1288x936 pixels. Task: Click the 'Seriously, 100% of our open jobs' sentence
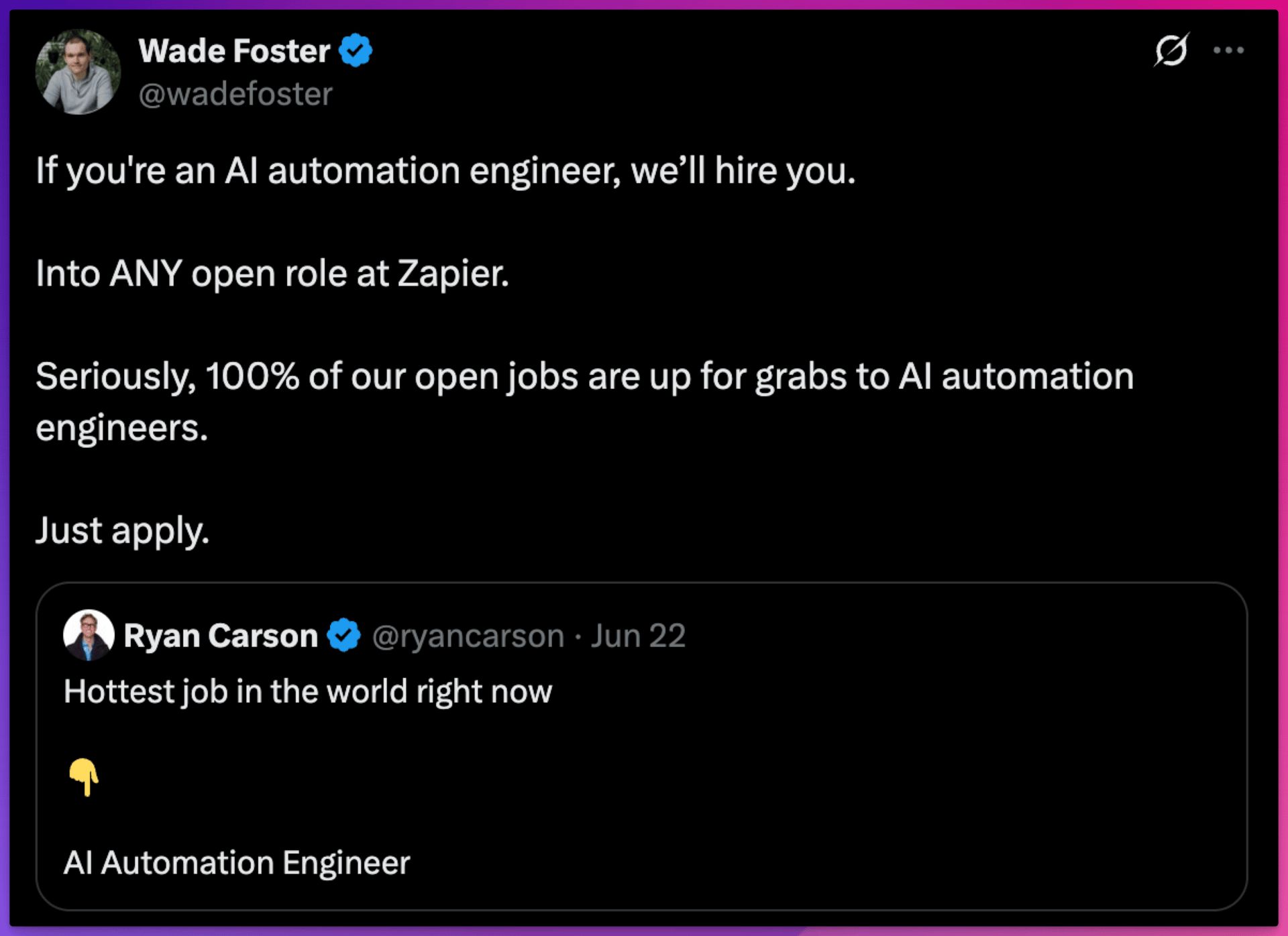click(x=585, y=376)
